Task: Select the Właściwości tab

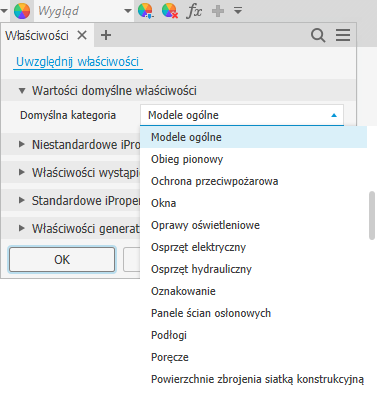Action: (x=37, y=35)
